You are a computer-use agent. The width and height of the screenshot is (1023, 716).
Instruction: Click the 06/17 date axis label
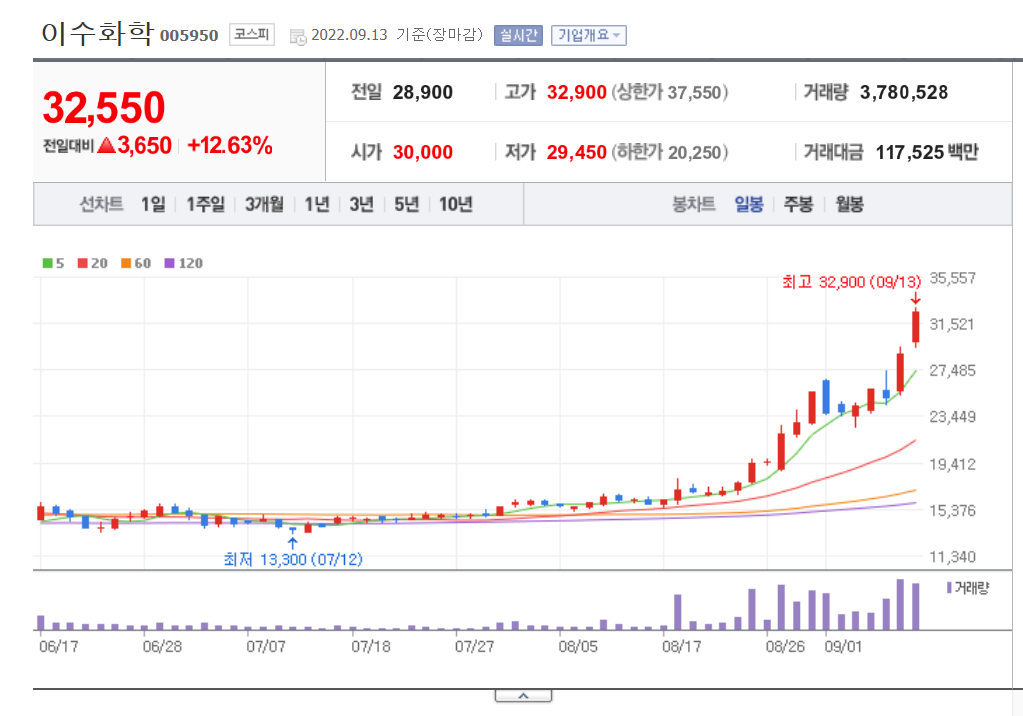pyautogui.click(x=59, y=646)
